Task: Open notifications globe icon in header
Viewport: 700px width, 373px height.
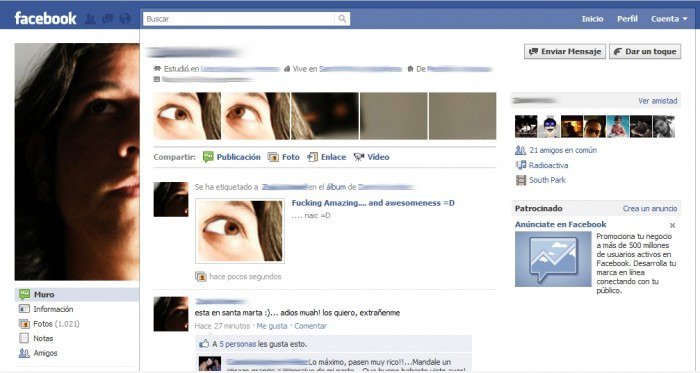Action: pos(125,19)
